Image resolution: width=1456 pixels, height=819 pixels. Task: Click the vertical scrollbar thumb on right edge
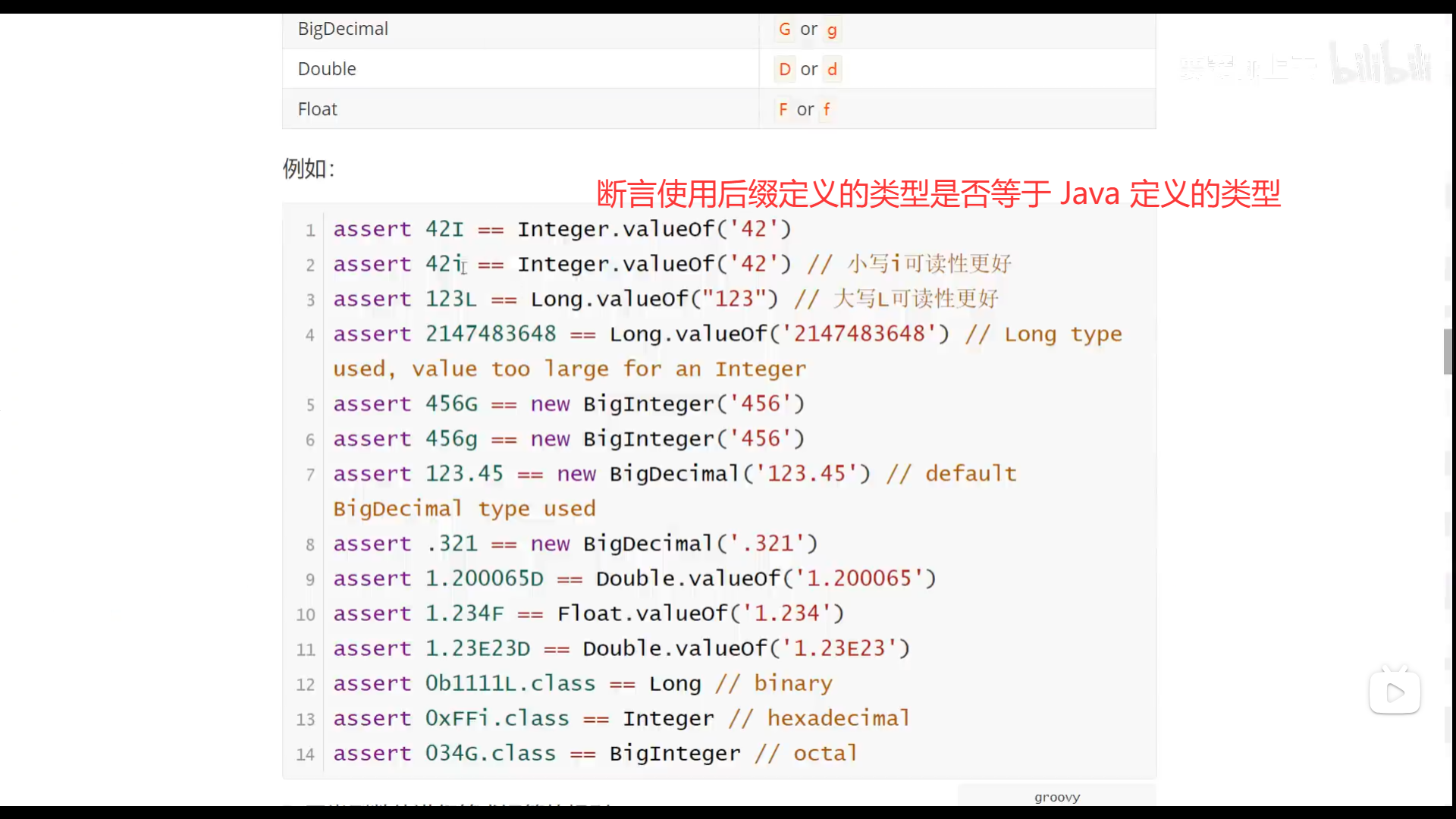tap(1448, 352)
